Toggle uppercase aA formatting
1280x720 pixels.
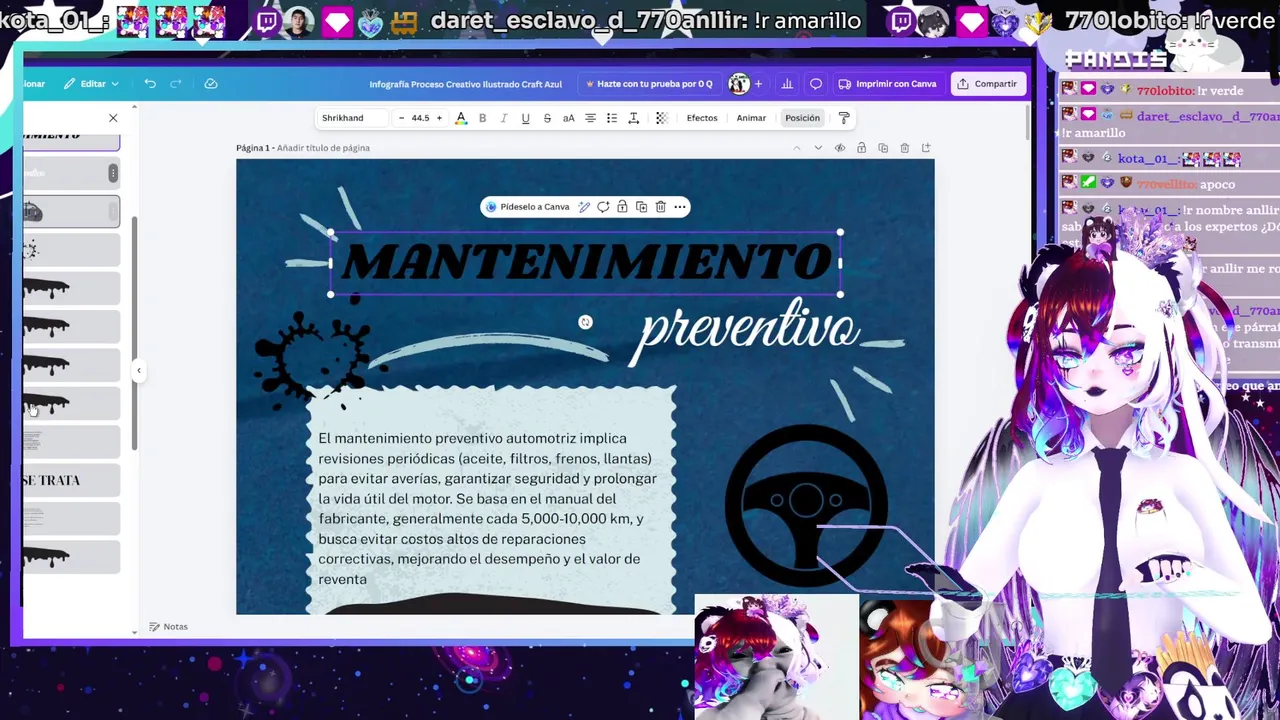[568, 118]
